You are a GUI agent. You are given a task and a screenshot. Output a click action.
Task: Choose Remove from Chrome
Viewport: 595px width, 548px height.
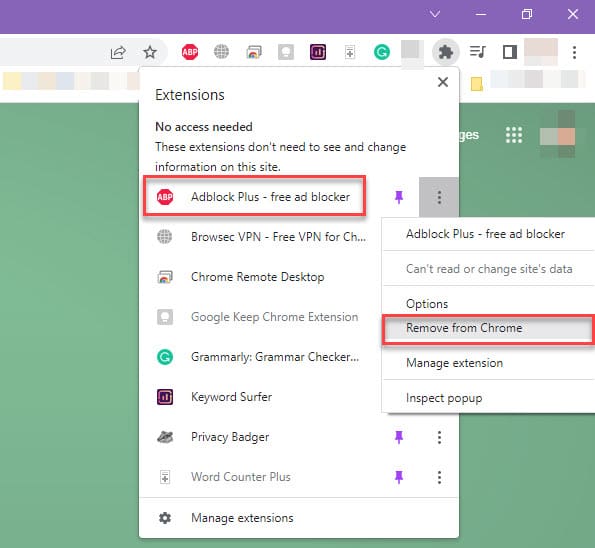click(488, 328)
